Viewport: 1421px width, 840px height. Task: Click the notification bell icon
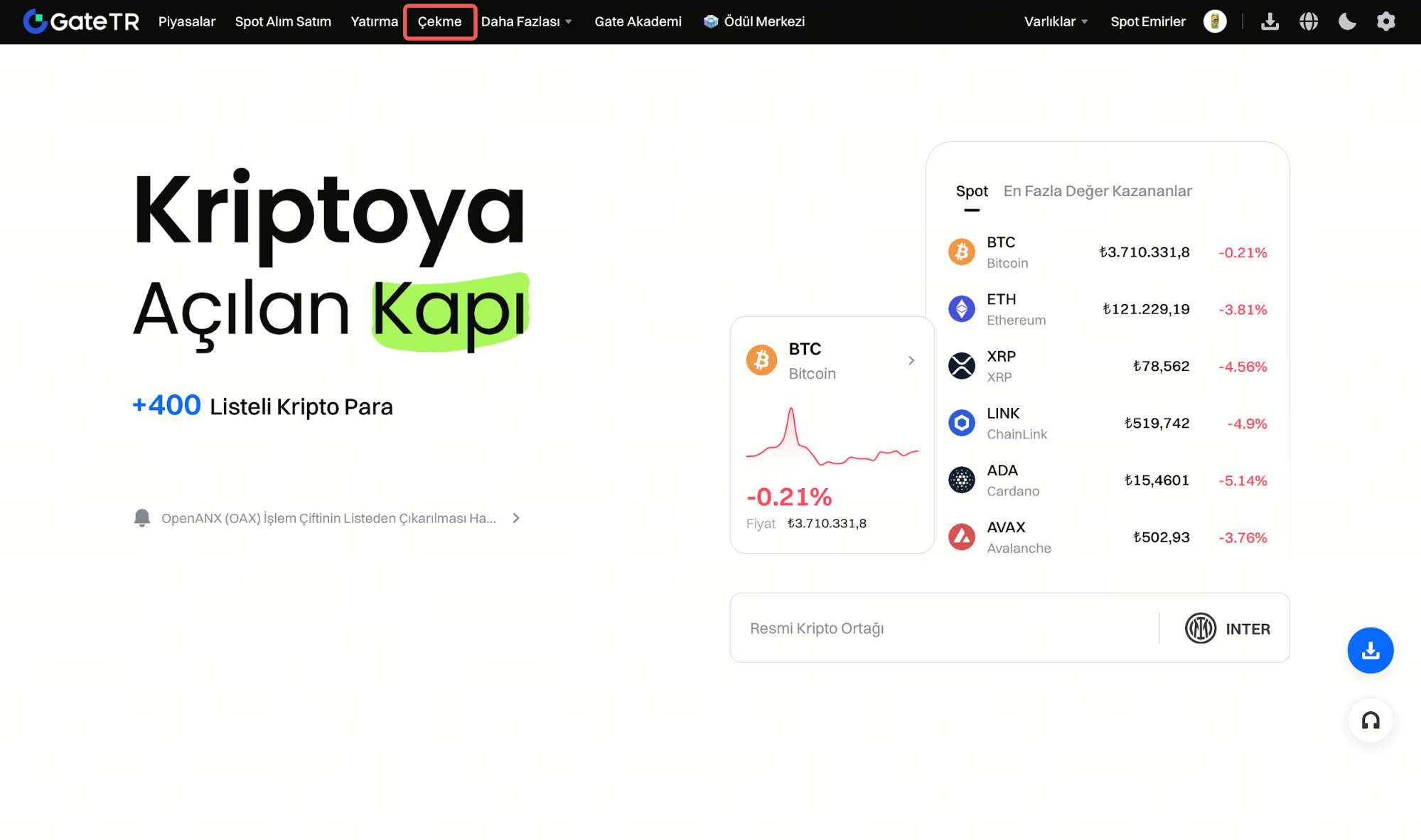(142, 517)
